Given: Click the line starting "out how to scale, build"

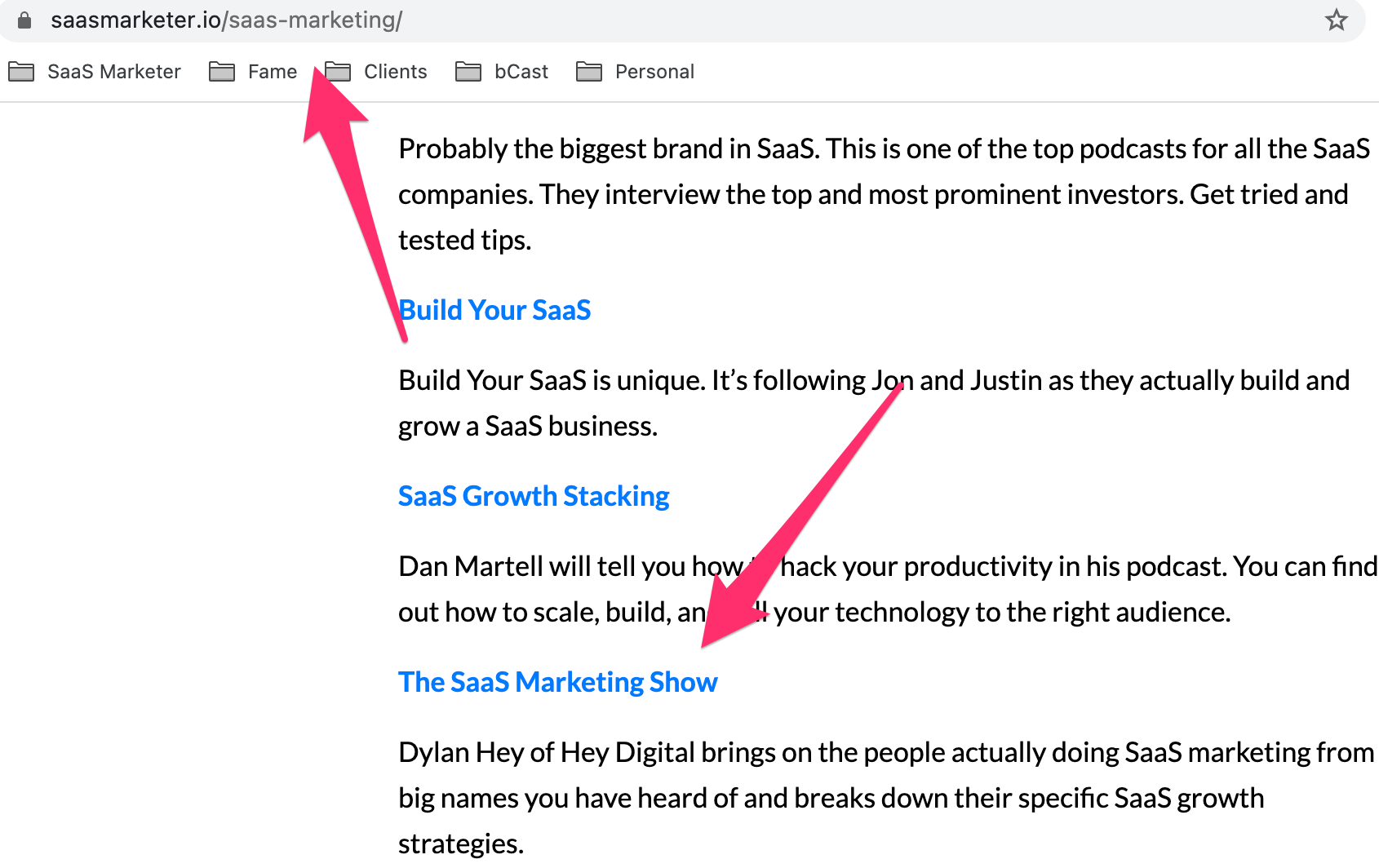Looking at the screenshot, I should [814, 612].
